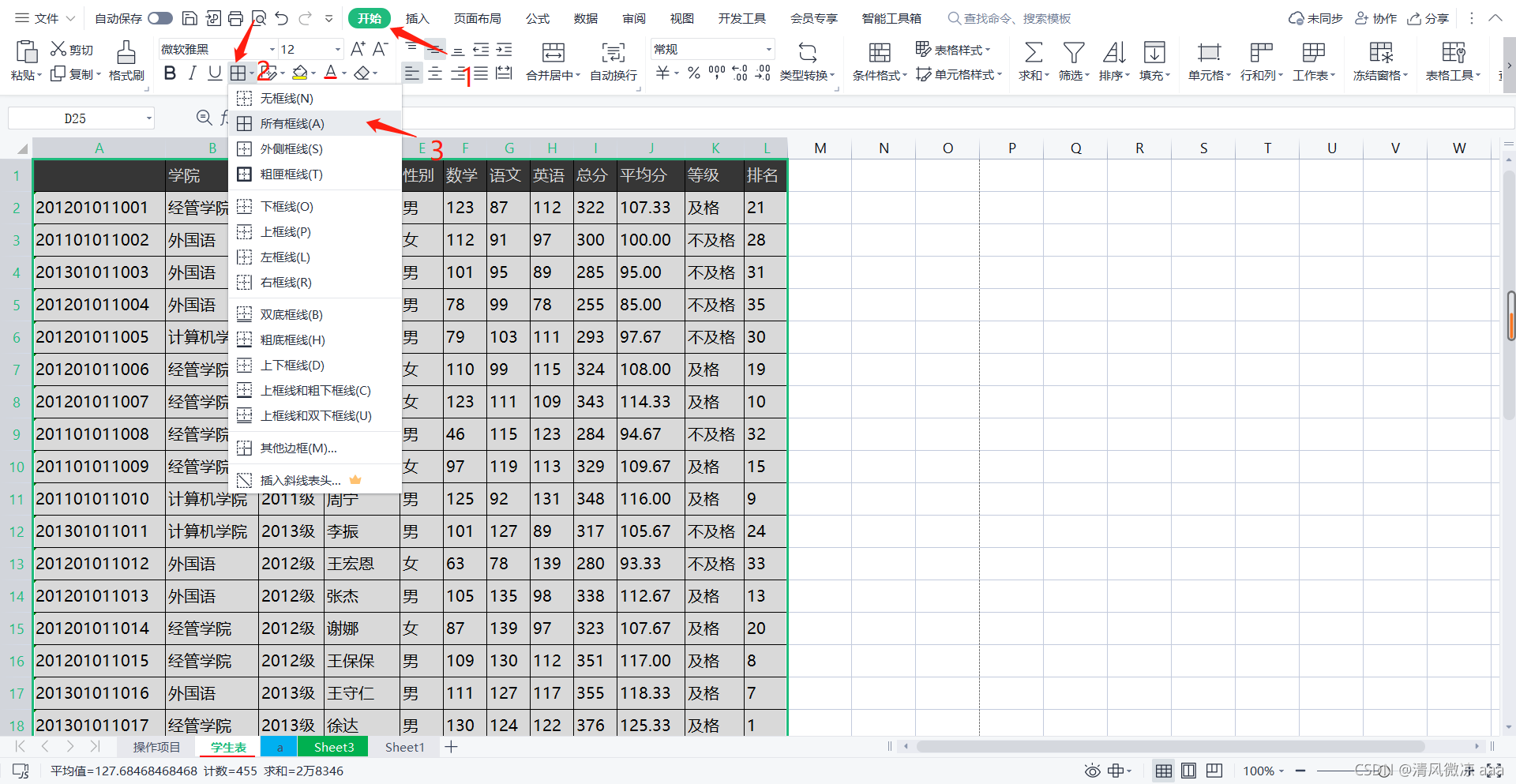This screenshot has width=1516, height=784.
Task: Click the 协作 collaborate button
Action: click(x=1376, y=18)
